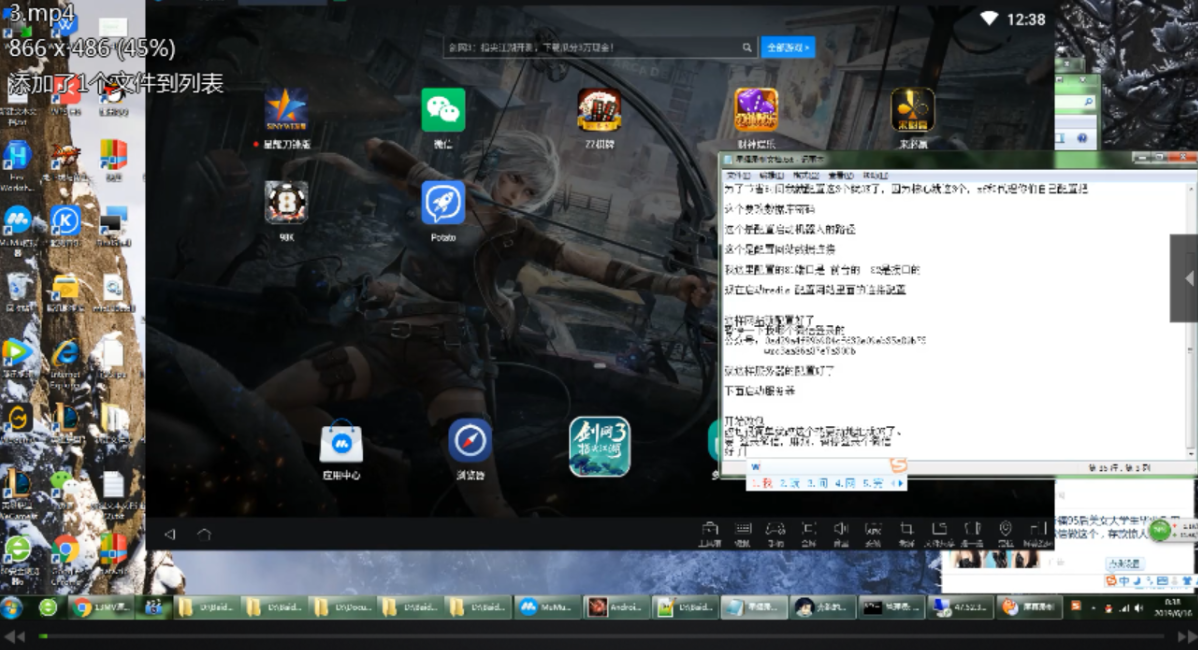Open the second menu in Notepad menu bar
The image size is (1198, 650).
pos(771,176)
